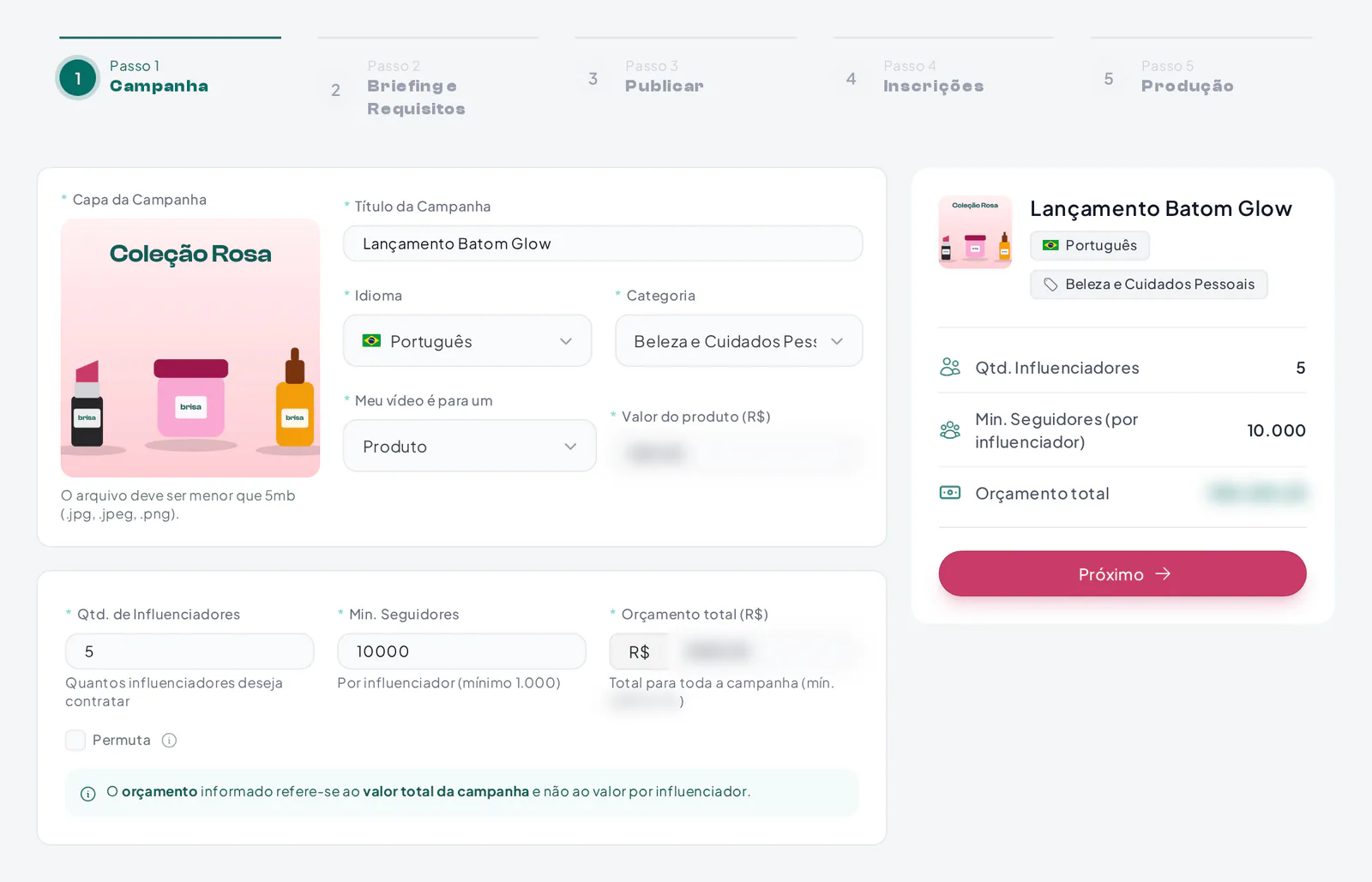Image resolution: width=1372 pixels, height=882 pixels.
Task: Click the step 1 circle icon
Action: pos(78,78)
